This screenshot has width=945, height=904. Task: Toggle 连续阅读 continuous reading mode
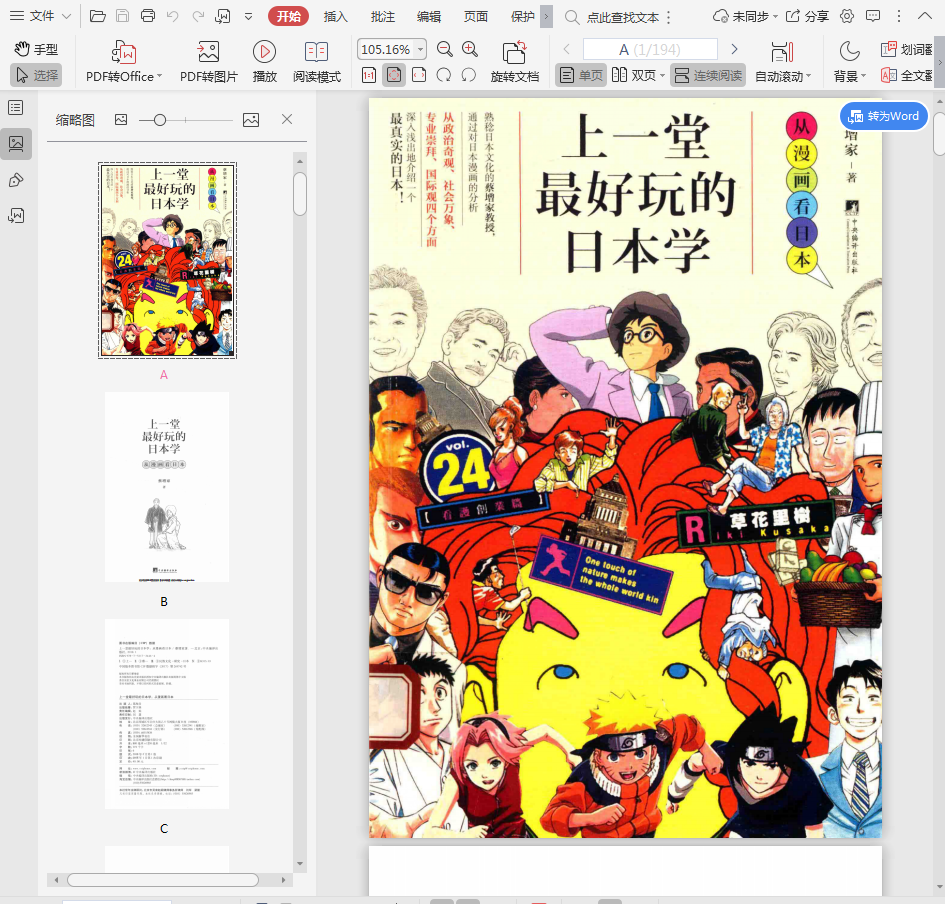coord(707,75)
